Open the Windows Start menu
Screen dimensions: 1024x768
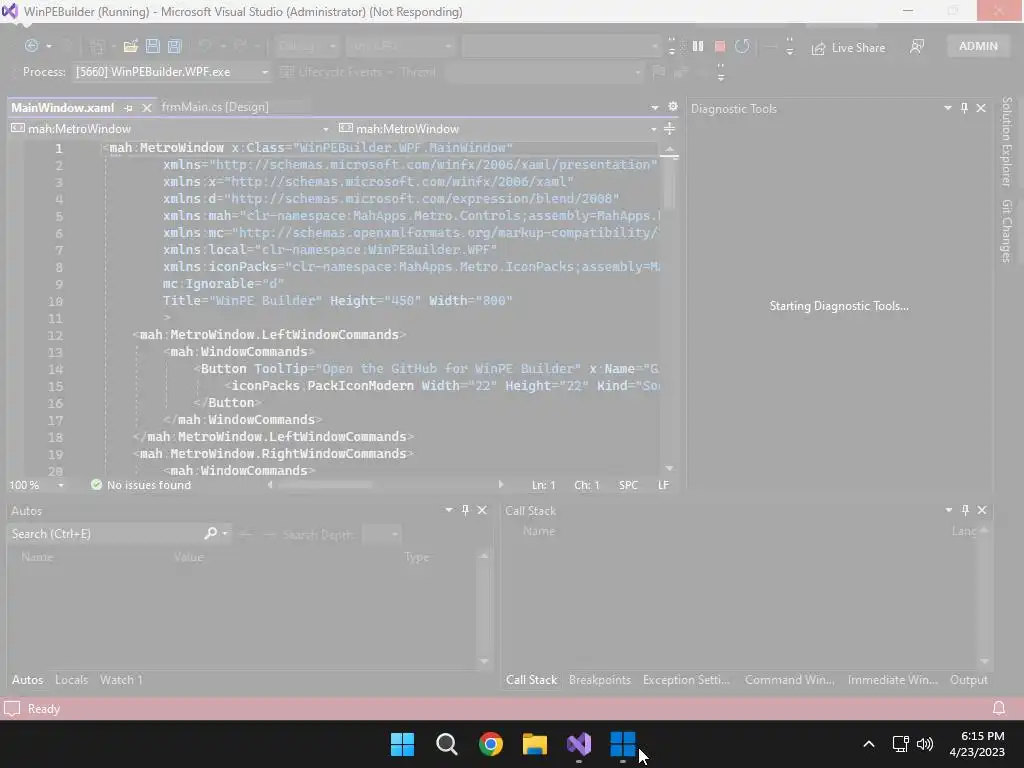click(x=402, y=744)
